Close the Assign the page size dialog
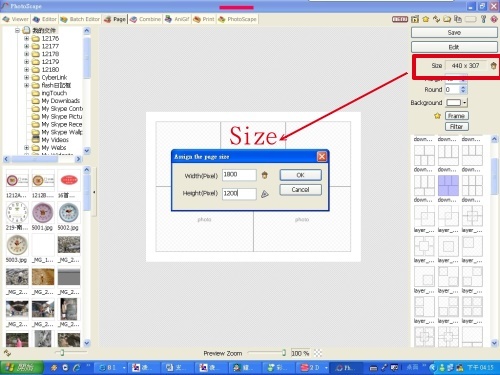This screenshot has height=375, width=500. (x=322, y=157)
